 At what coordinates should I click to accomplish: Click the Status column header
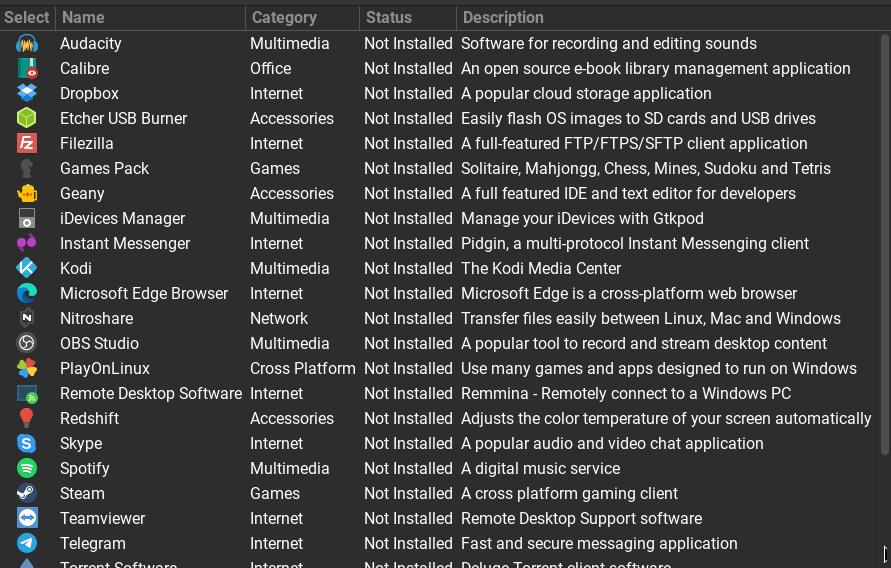click(407, 17)
